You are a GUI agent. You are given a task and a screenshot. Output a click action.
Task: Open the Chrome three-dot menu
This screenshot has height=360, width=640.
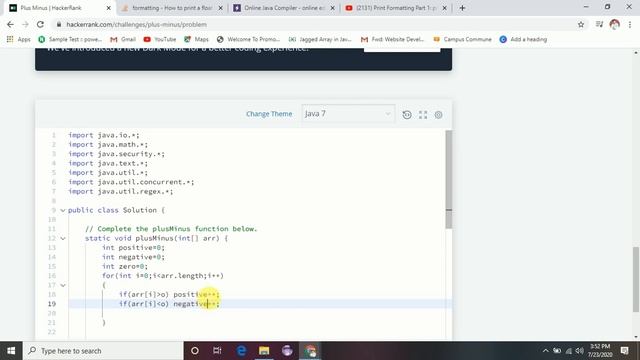pos(630,24)
